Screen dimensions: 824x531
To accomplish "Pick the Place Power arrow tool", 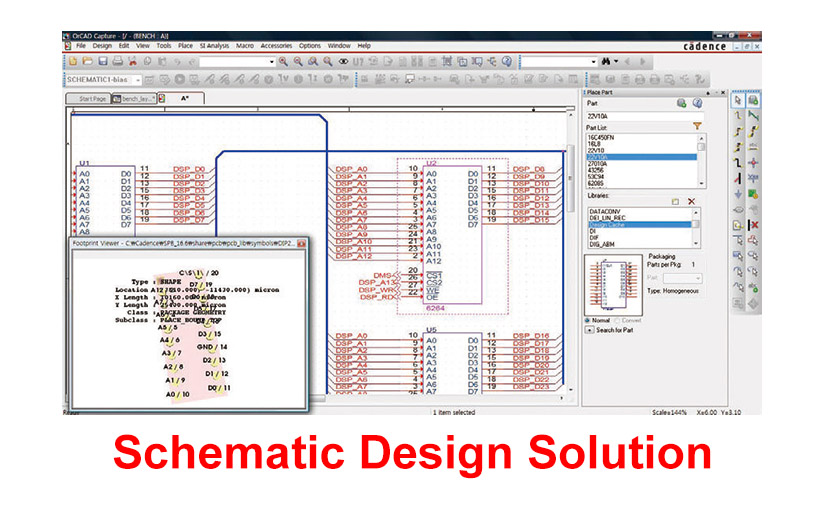I will [738, 194].
